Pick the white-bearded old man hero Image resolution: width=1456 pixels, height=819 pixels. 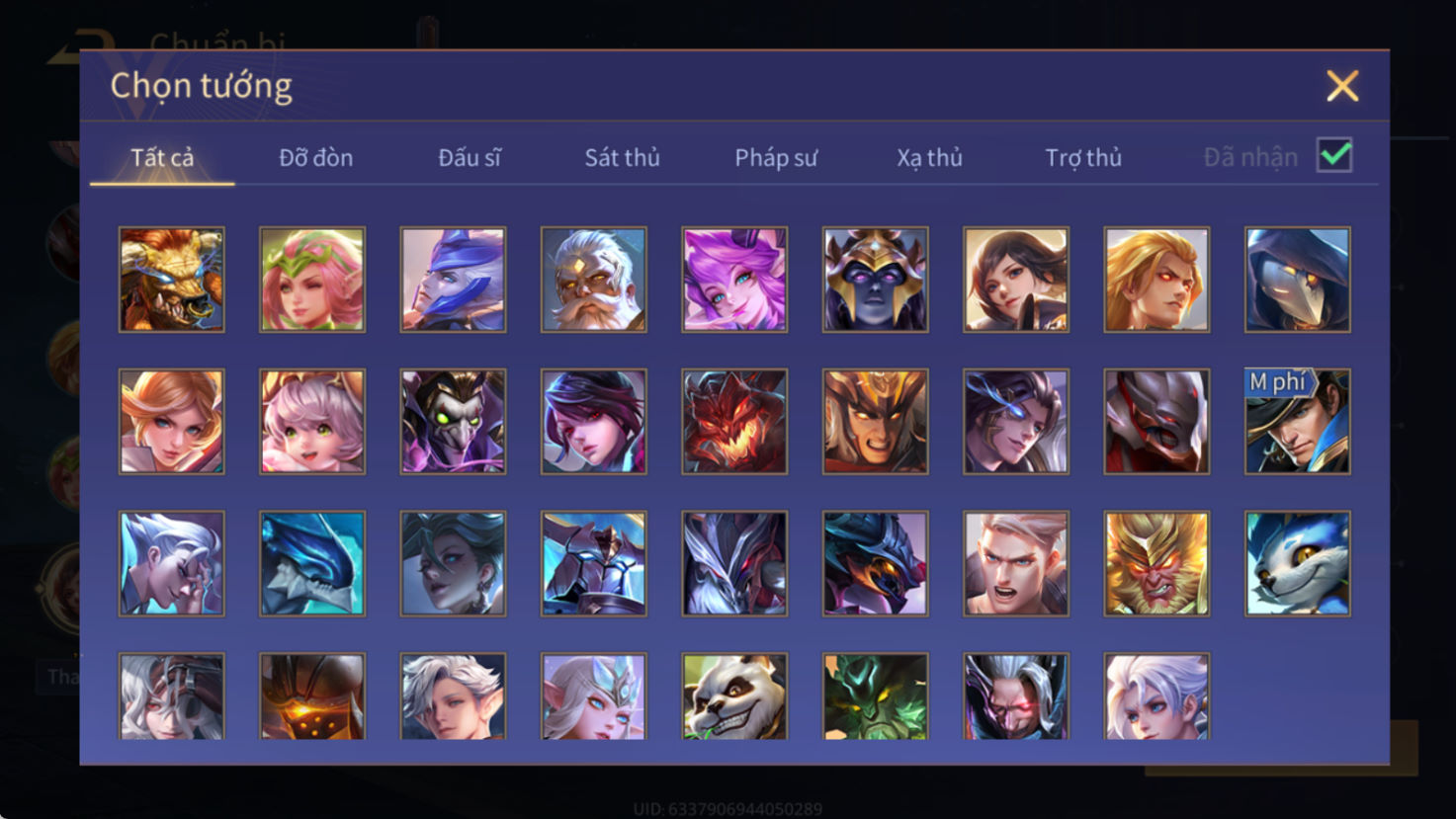(x=593, y=280)
